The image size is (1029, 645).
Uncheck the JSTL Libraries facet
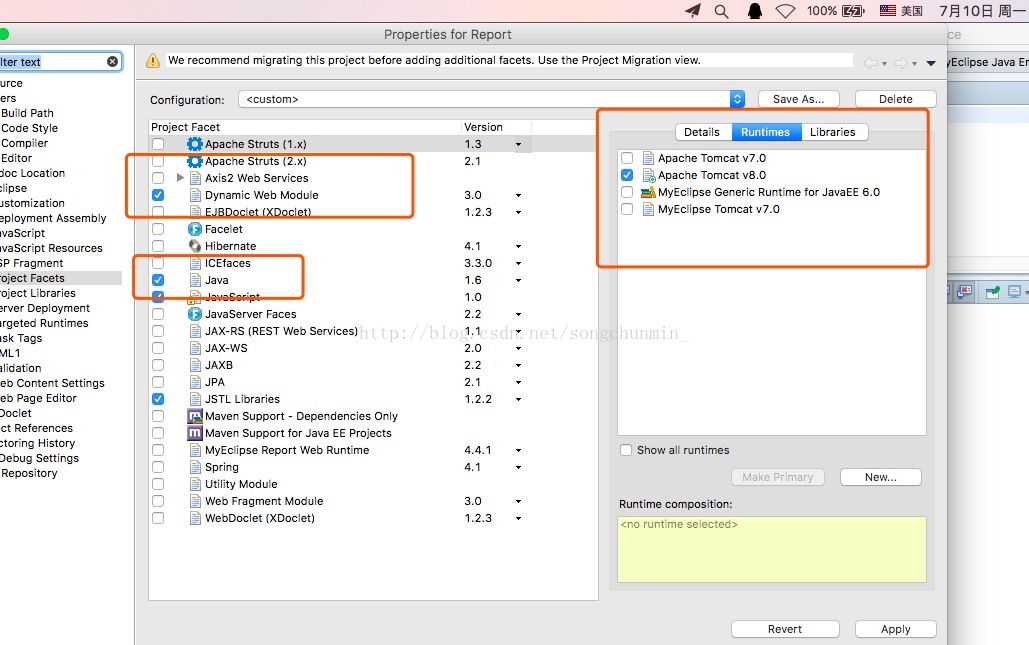(x=158, y=399)
